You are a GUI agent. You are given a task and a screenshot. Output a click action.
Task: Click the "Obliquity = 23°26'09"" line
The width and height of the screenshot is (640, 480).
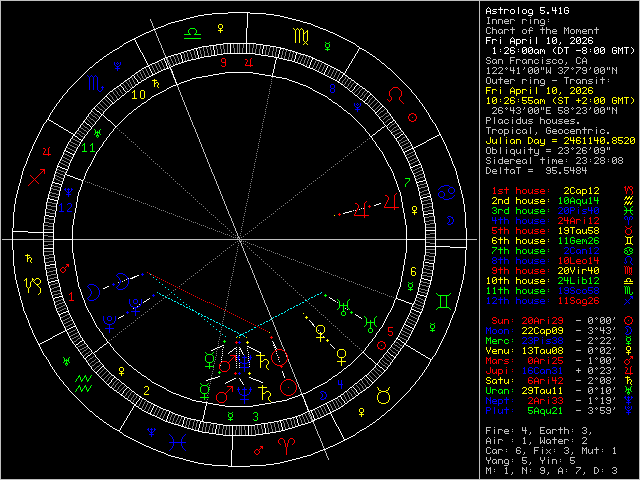pos(548,151)
